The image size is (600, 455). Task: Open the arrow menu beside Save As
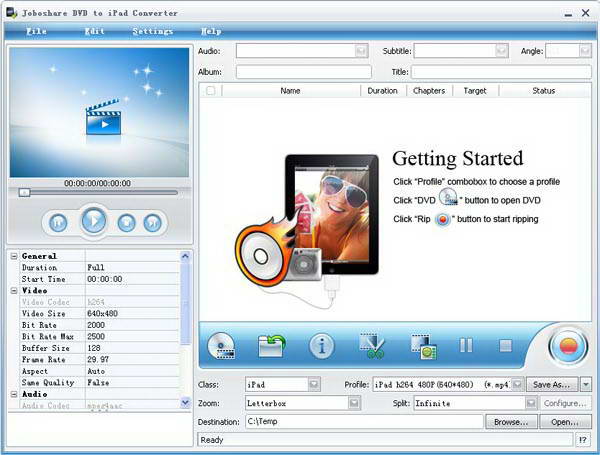pos(586,384)
